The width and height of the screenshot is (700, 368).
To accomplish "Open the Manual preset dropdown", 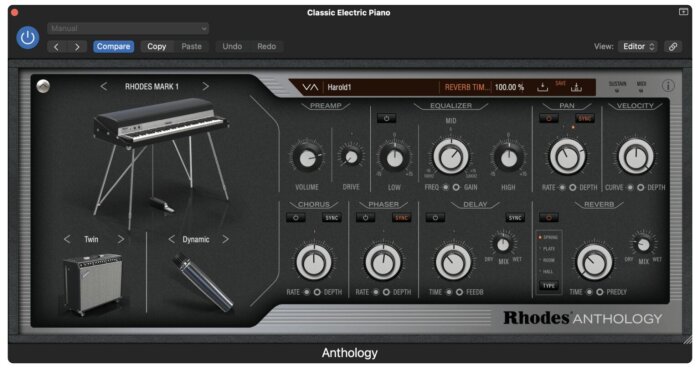I will (x=128, y=29).
